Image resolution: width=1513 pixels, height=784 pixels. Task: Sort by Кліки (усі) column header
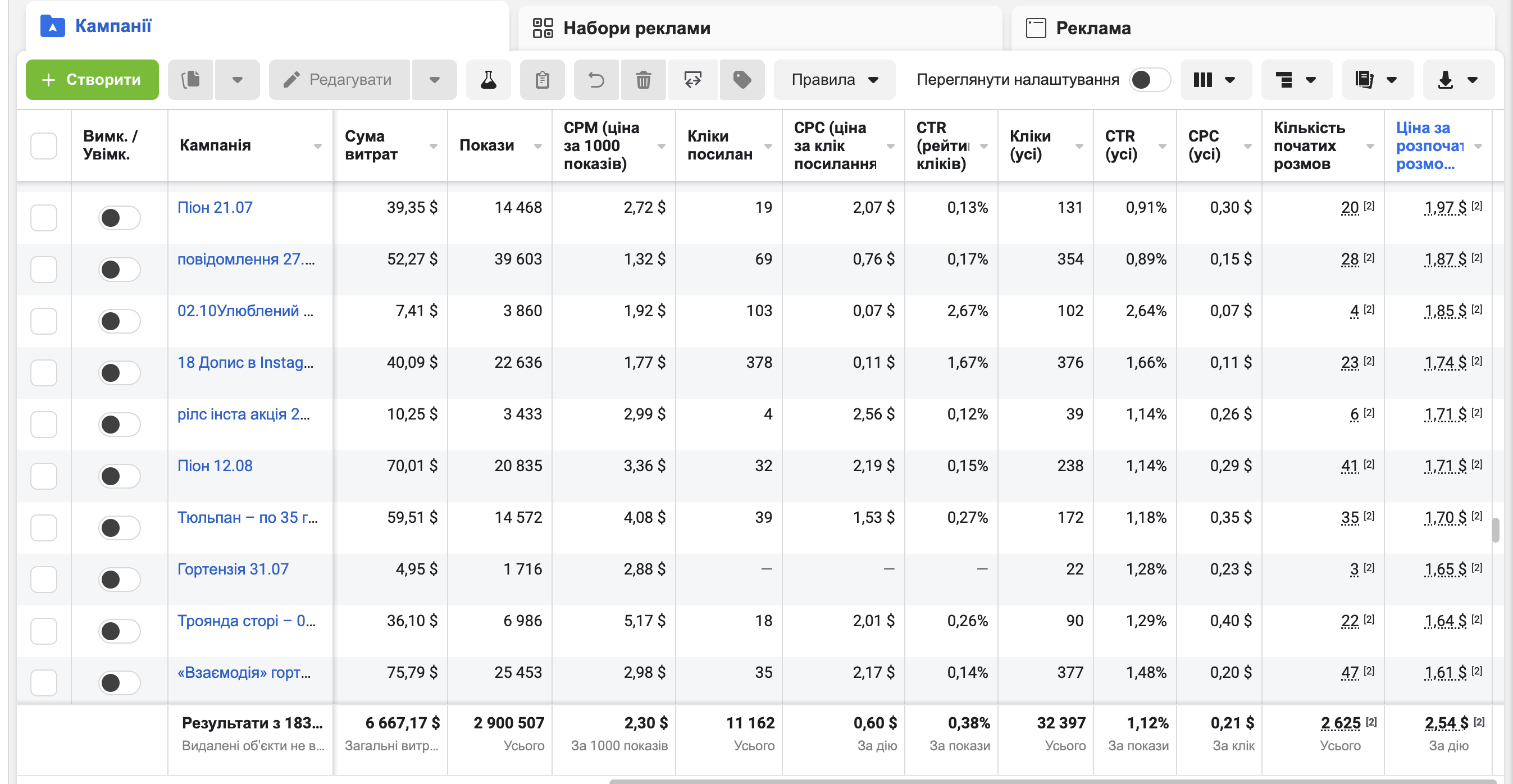(x=1030, y=145)
